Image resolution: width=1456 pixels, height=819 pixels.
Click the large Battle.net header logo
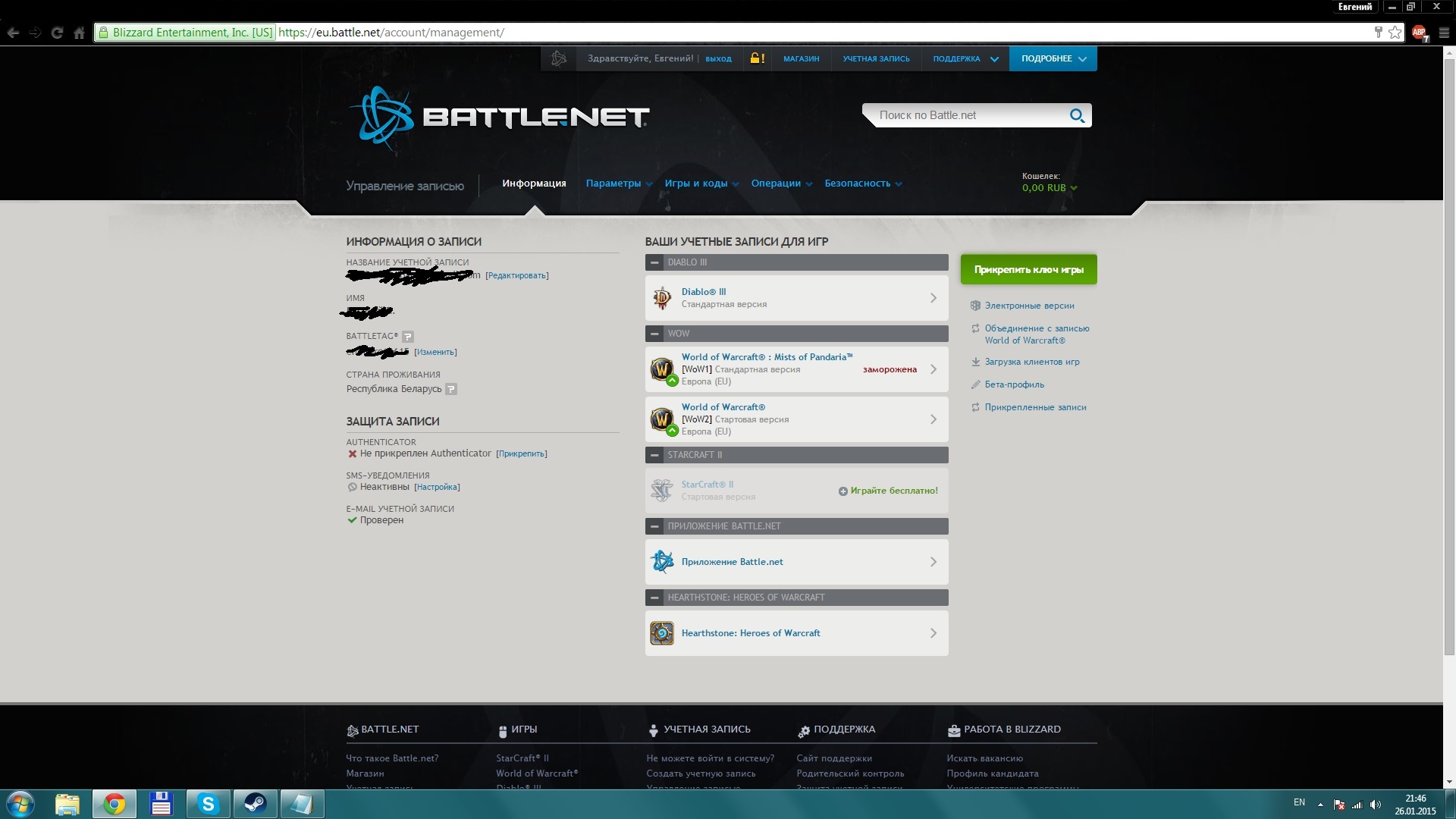coord(500,118)
